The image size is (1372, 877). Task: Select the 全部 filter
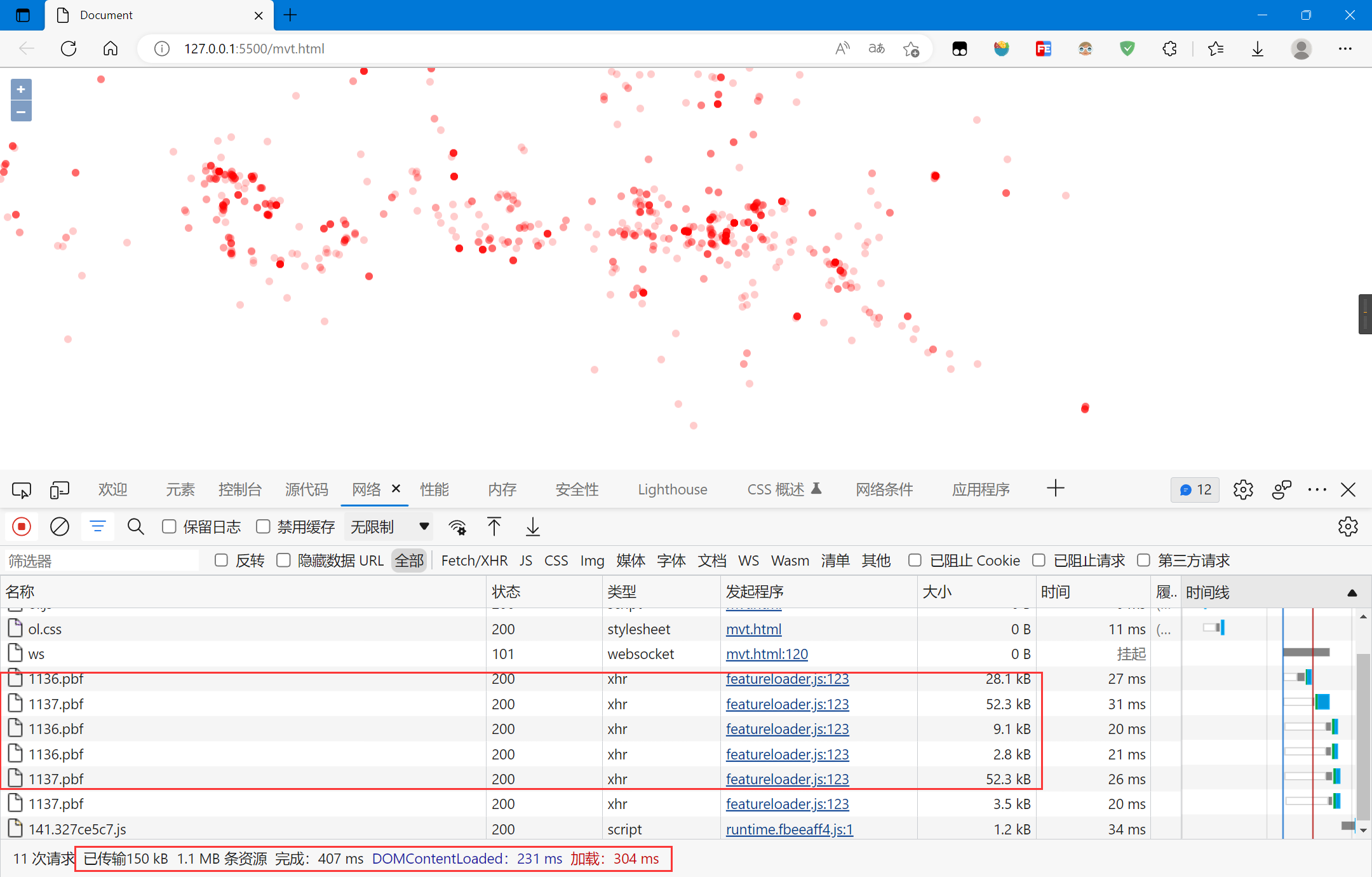pos(409,561)
